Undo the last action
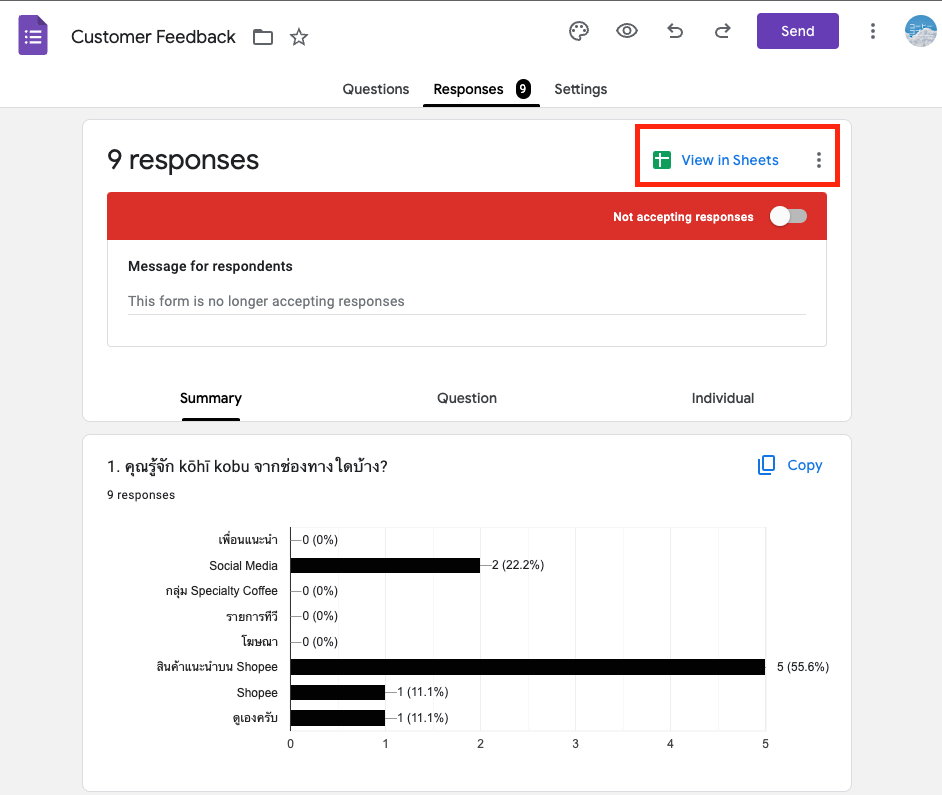 click(x=675, y=31)
